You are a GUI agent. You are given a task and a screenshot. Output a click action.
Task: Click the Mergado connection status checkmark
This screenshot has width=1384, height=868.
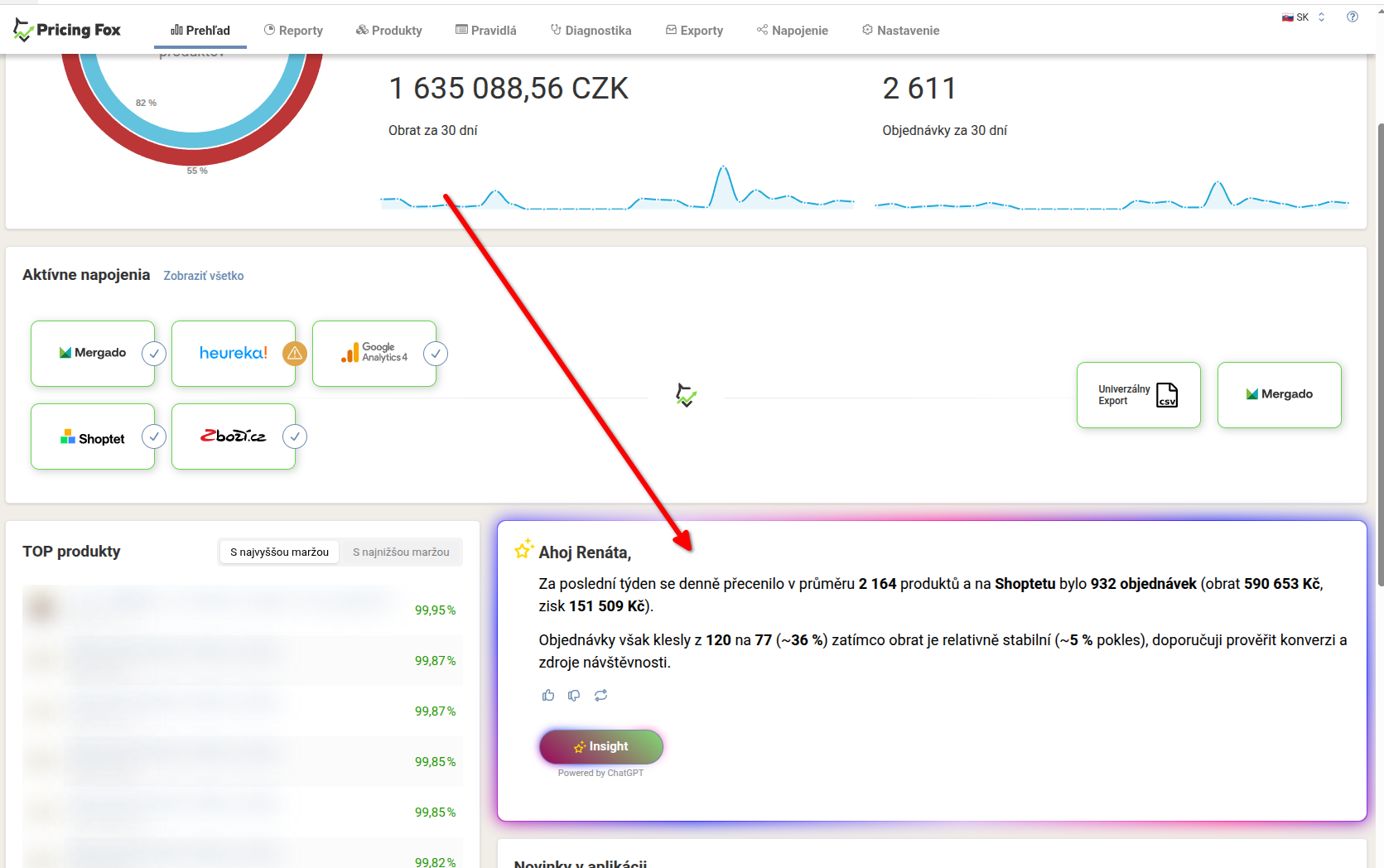(x=154, y=354)
